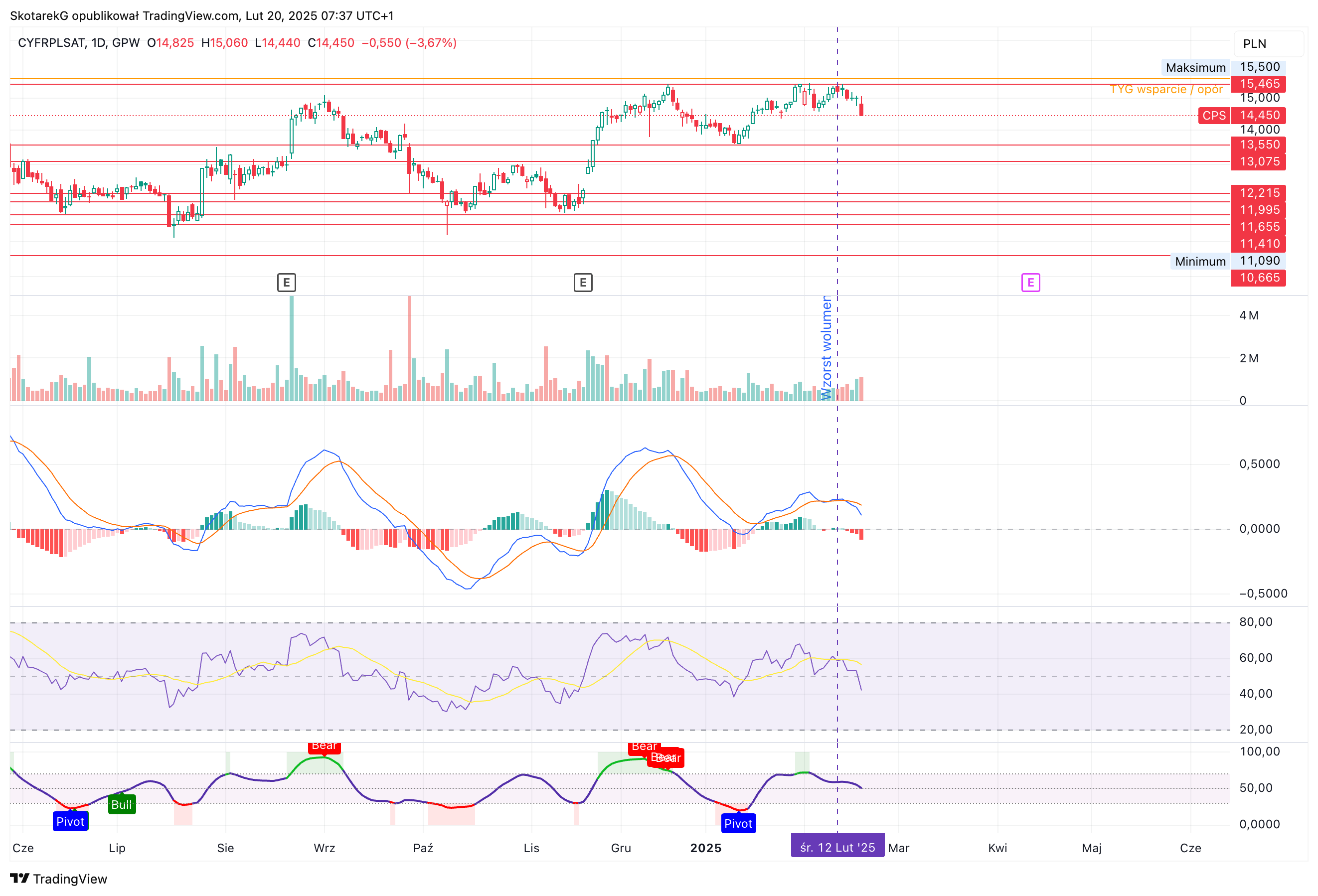Click the Paź month label on time axis
Screen dimensions: 1318x896
coord(423,848)
